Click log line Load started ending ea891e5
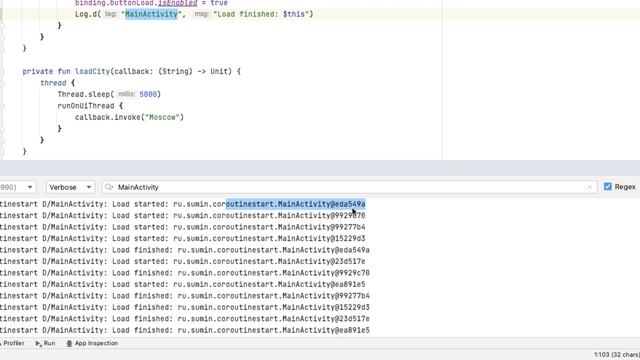This screenshot has height=360, width=640. pyautogui.click(x=182, y=284)
